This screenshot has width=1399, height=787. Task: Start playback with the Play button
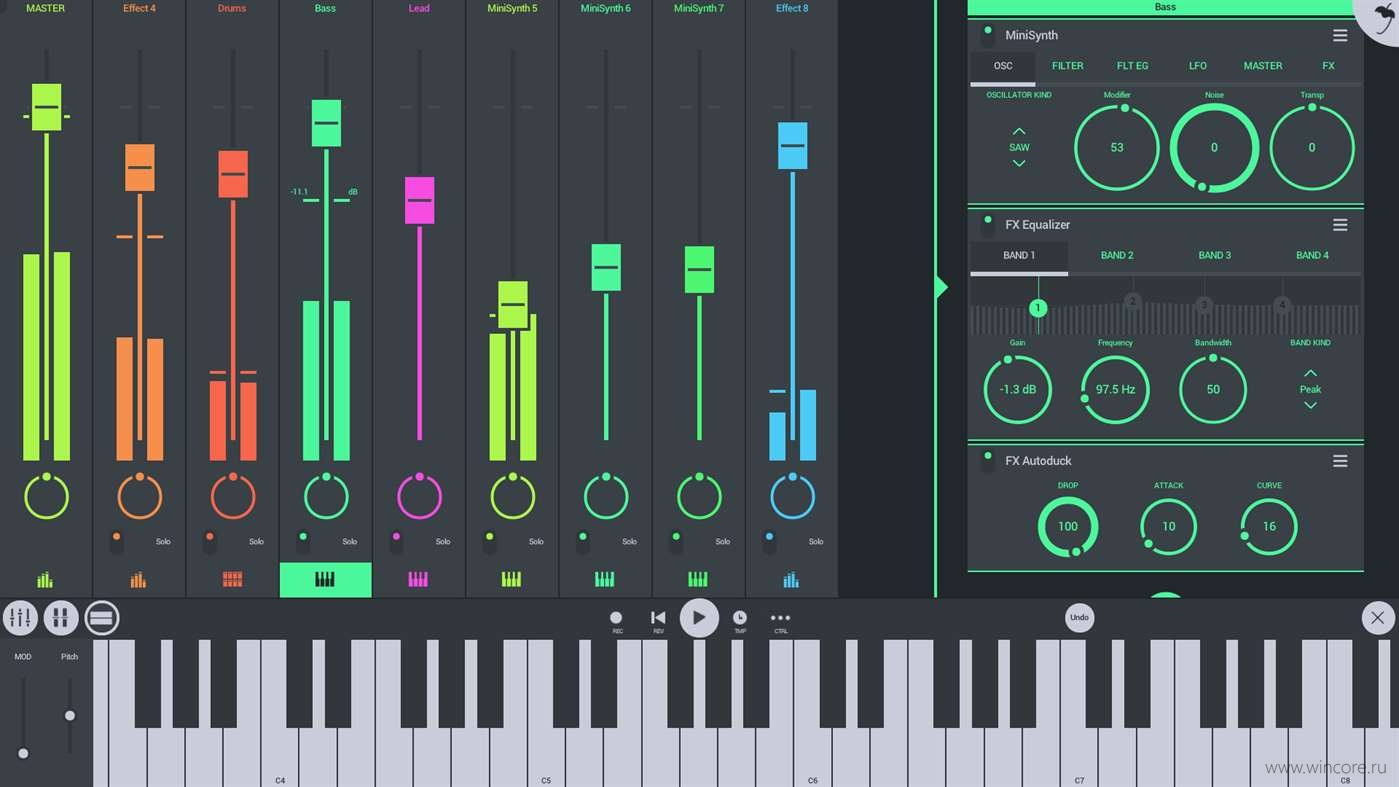point(699,618)
